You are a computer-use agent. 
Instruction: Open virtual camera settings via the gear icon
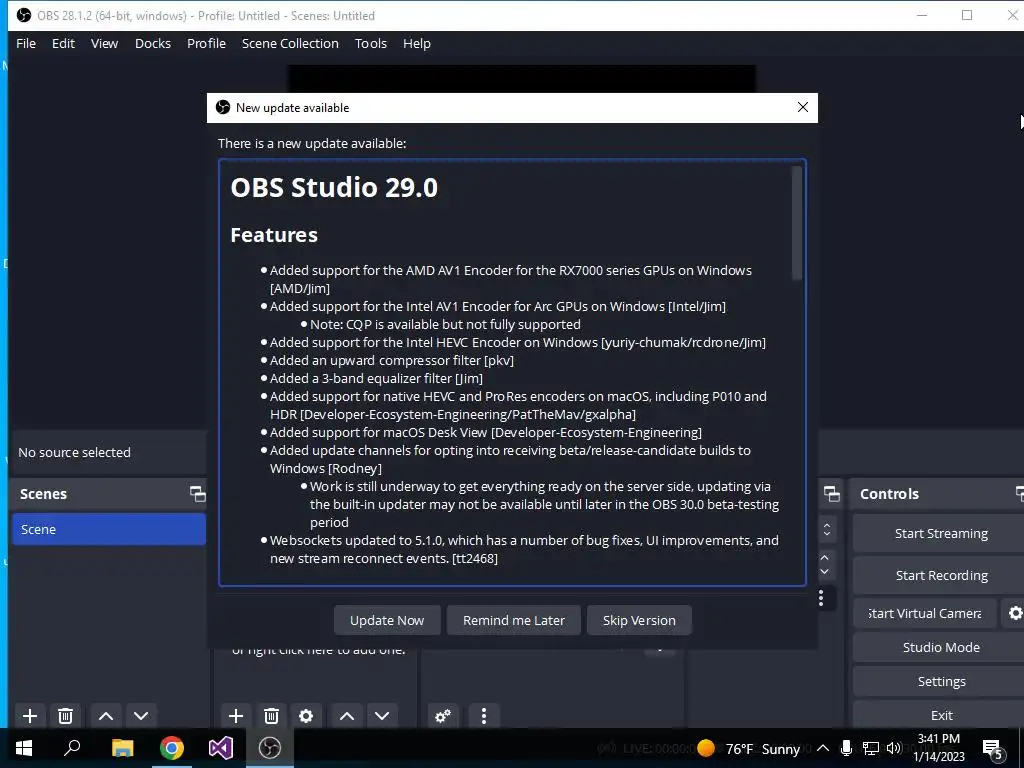point(1015,613)
